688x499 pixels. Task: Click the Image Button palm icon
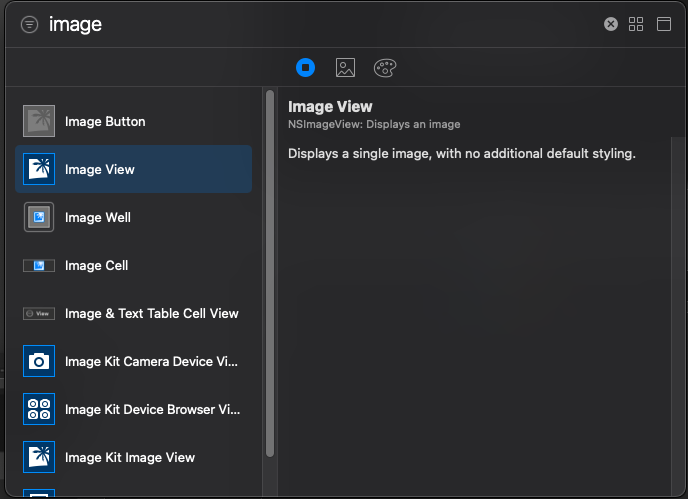[39, 121]
